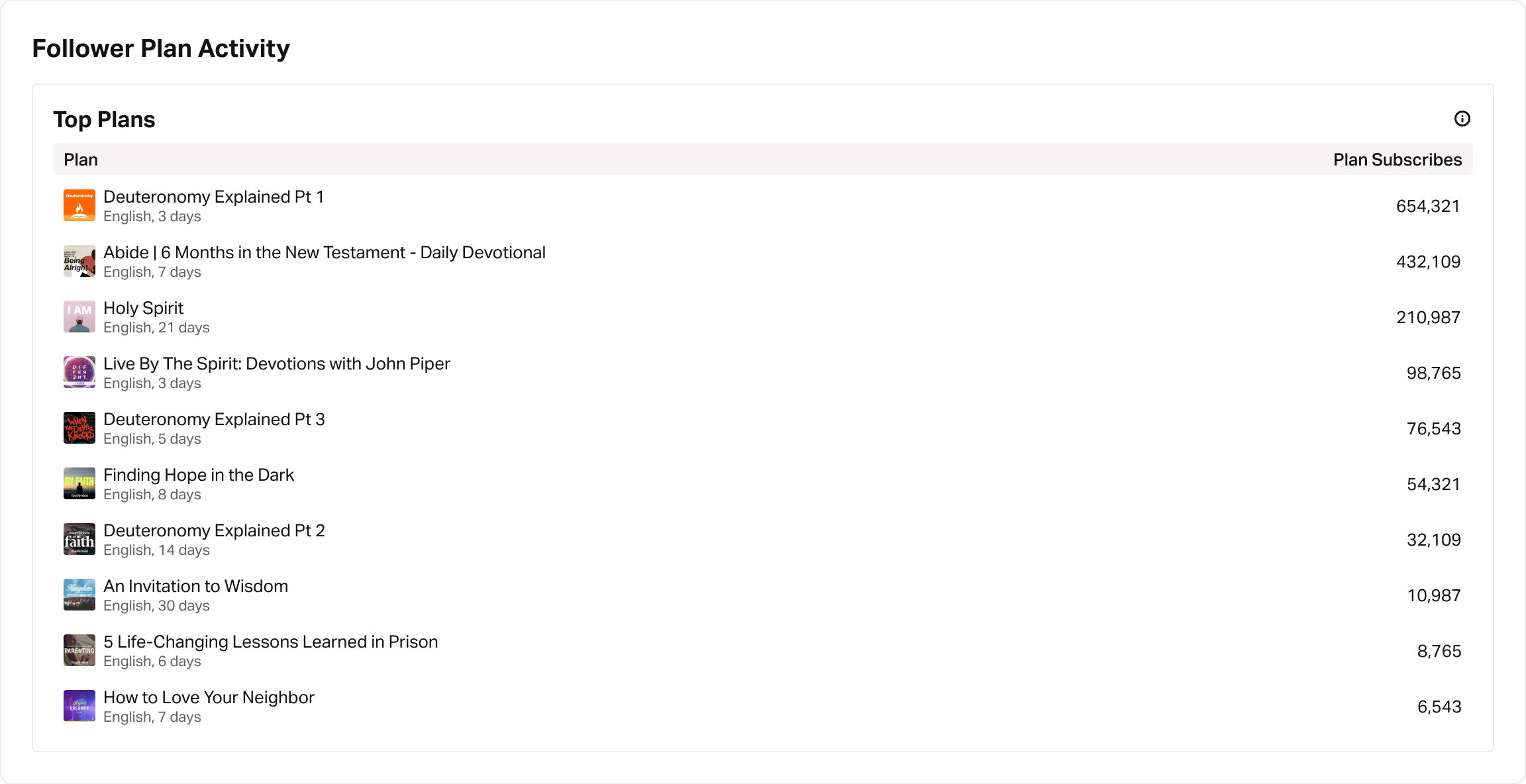Viewport: 1526px width, 784px height.
Task: Open the Finding Hope in the Dark title
Action: 198,475
